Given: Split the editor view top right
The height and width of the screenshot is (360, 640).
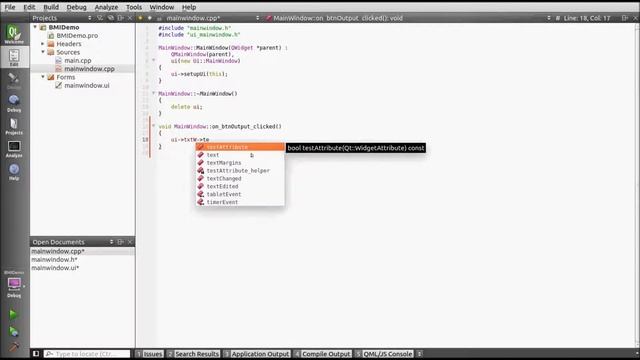Looking at the screenshot, I should pyautogui.click(x=624, y=18).
